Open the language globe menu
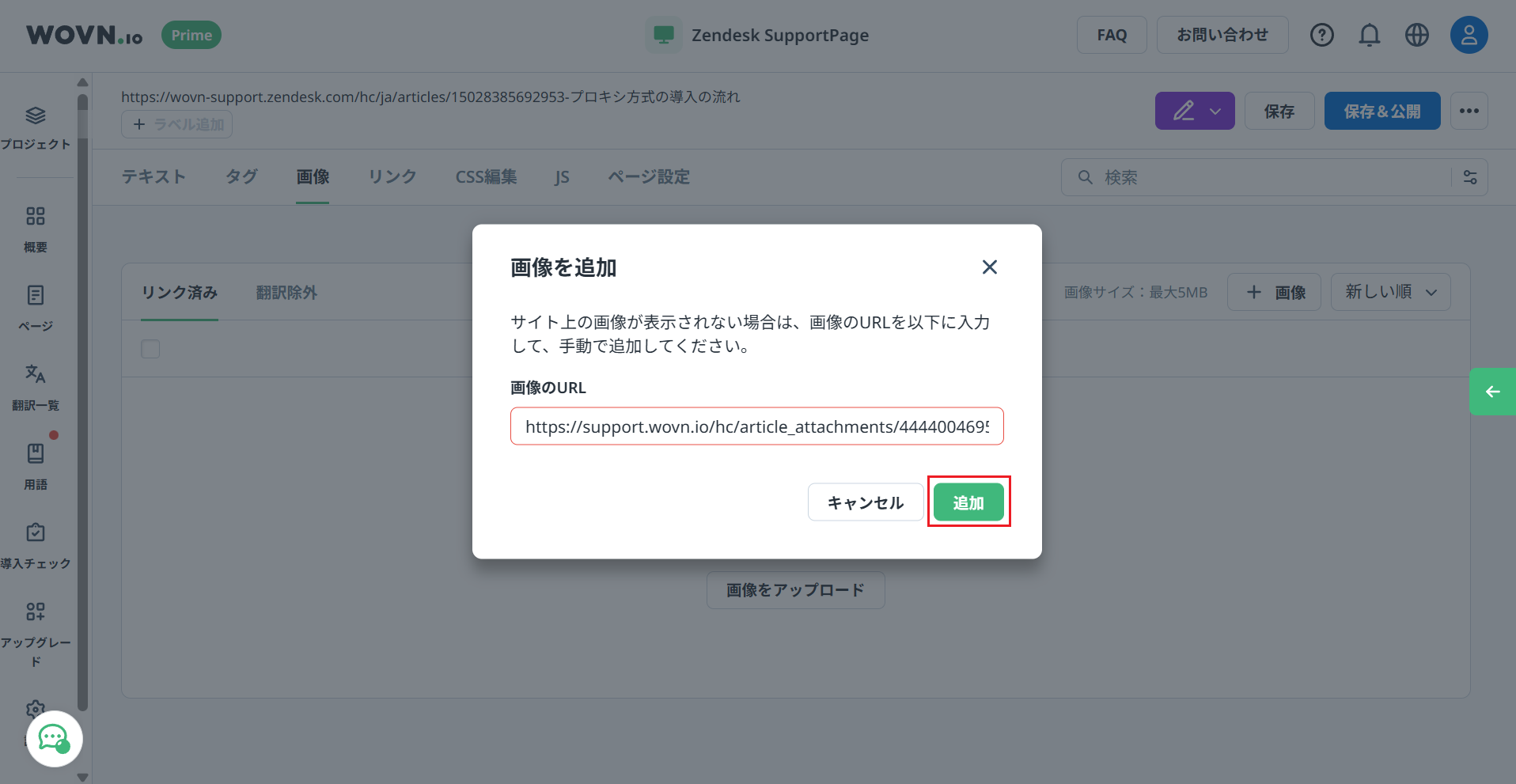The width and height of the screenshot is (1516, 784). pyautogui.click(x=1416, y=35)
